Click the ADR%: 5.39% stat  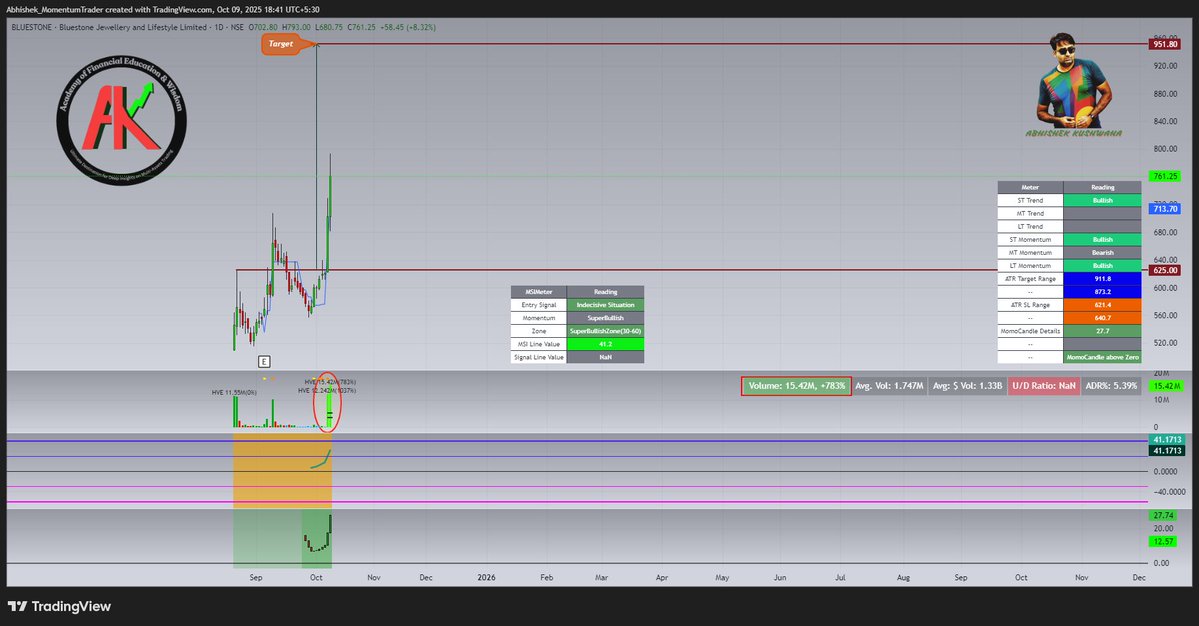click(x=1111, y=386)
